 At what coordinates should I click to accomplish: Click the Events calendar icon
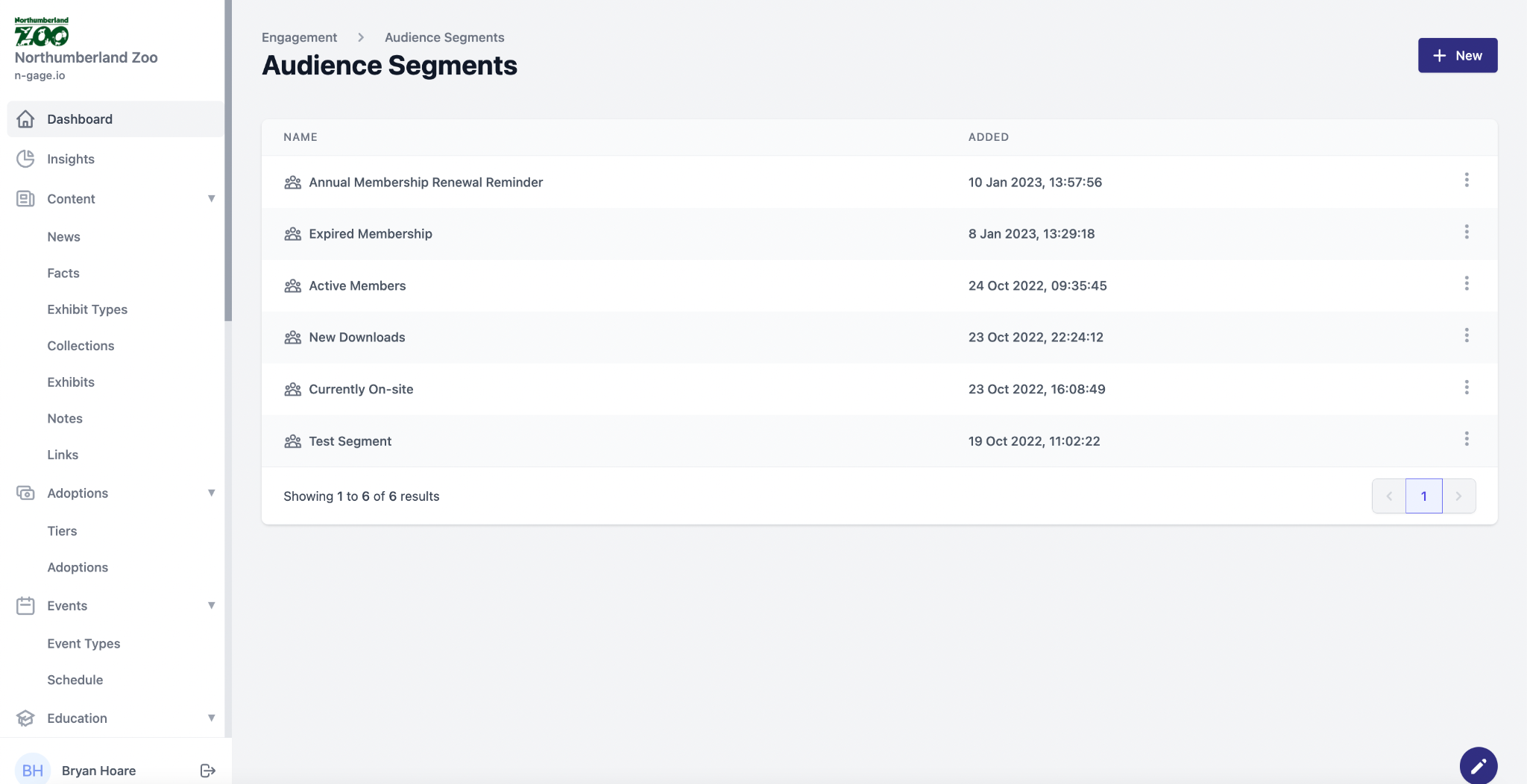(25, 606)
